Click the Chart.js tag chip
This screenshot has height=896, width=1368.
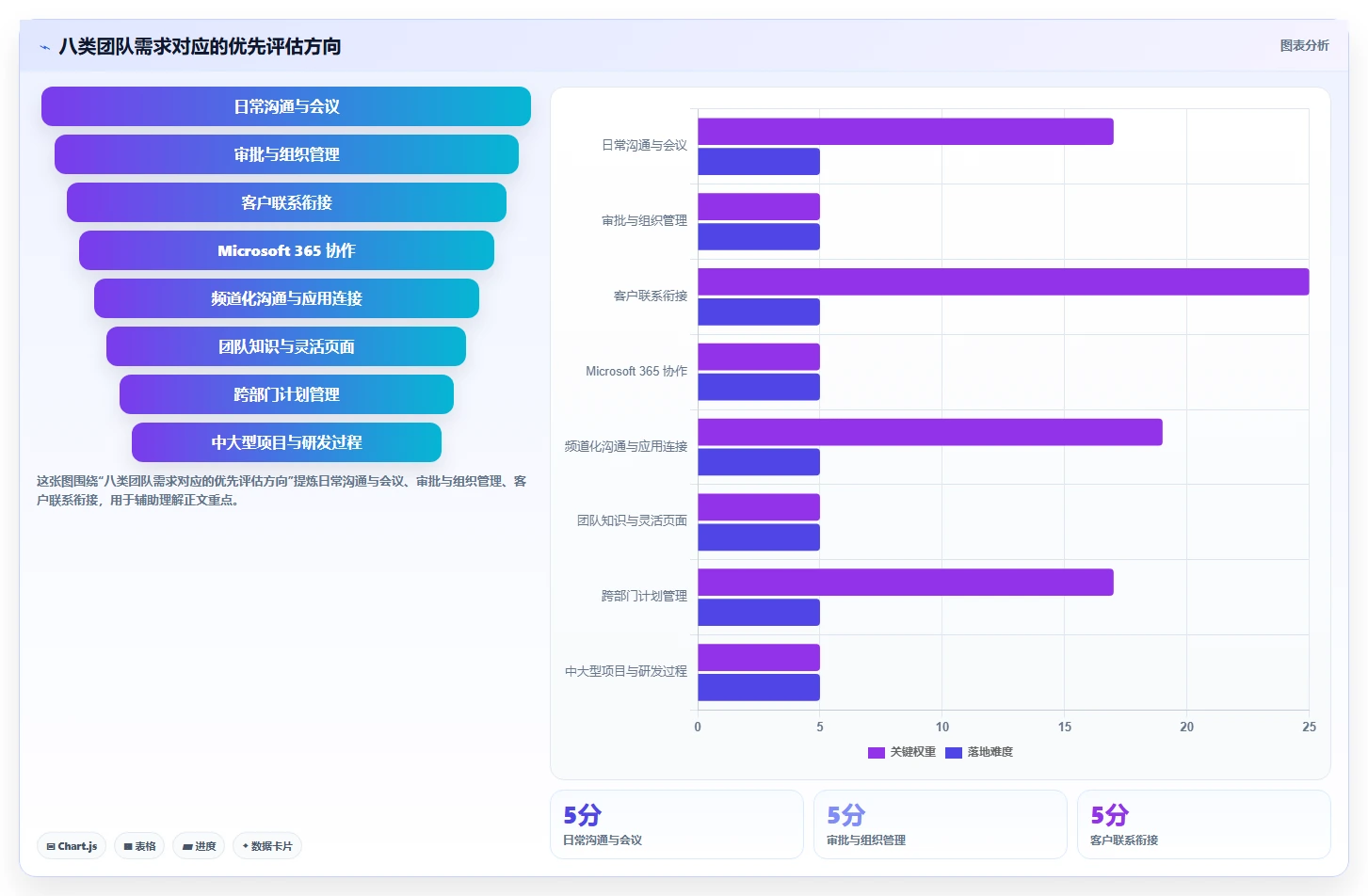(x=72, y=846)
